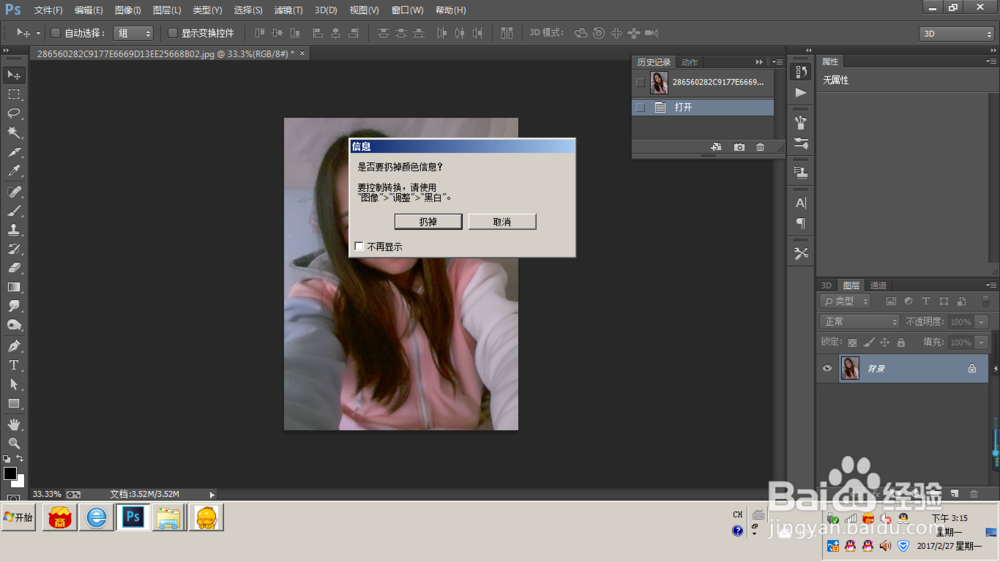1000x562 pixels.
Task: Open the 不透明度 opacity dropdown arrow
Action: [982, 322]
